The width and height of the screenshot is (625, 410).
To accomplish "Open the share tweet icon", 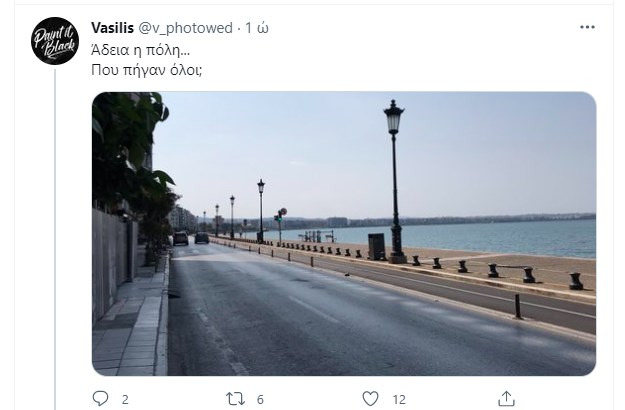I will 506,398.
